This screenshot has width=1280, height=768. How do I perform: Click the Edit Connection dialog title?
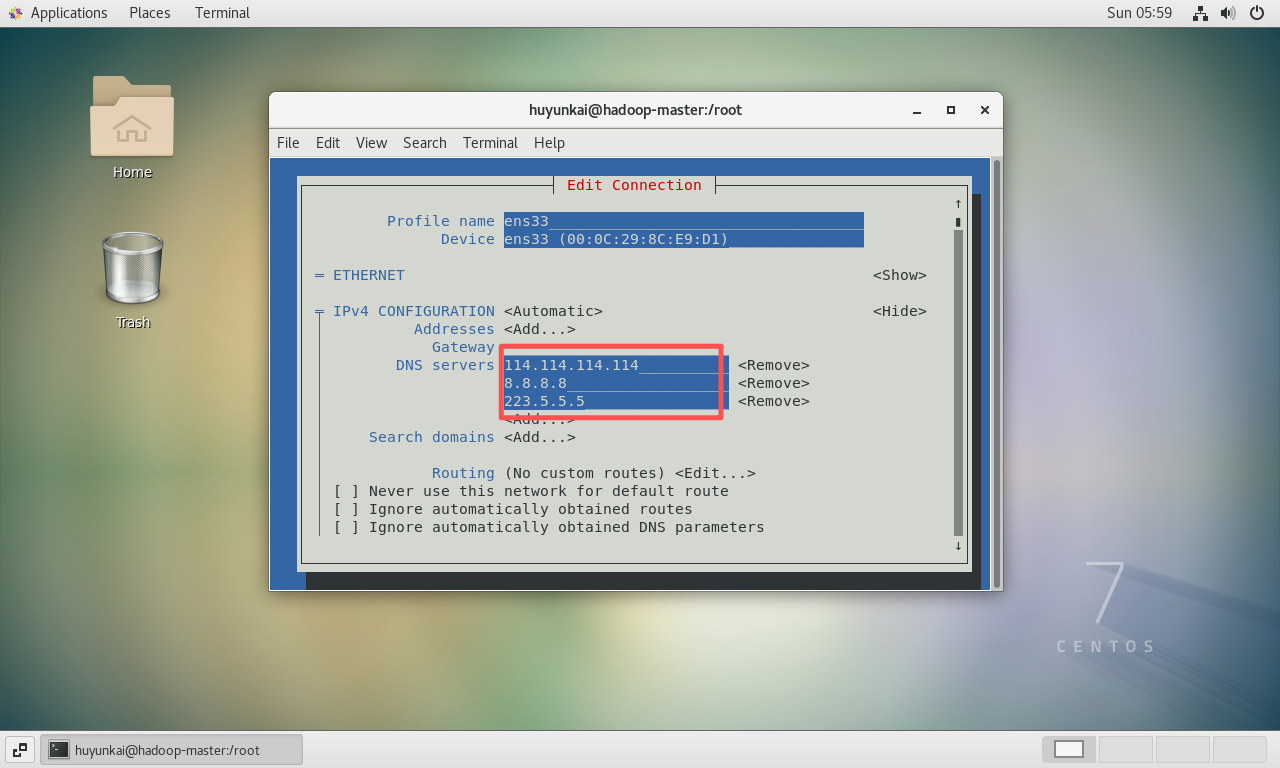tap(634, 185)
